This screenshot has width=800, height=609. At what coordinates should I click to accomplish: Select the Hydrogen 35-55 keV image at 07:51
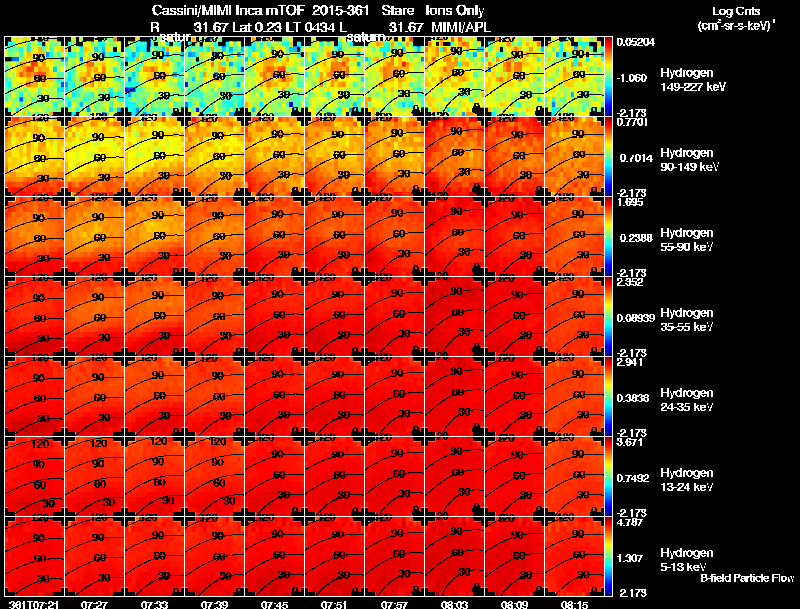(335, 316)
